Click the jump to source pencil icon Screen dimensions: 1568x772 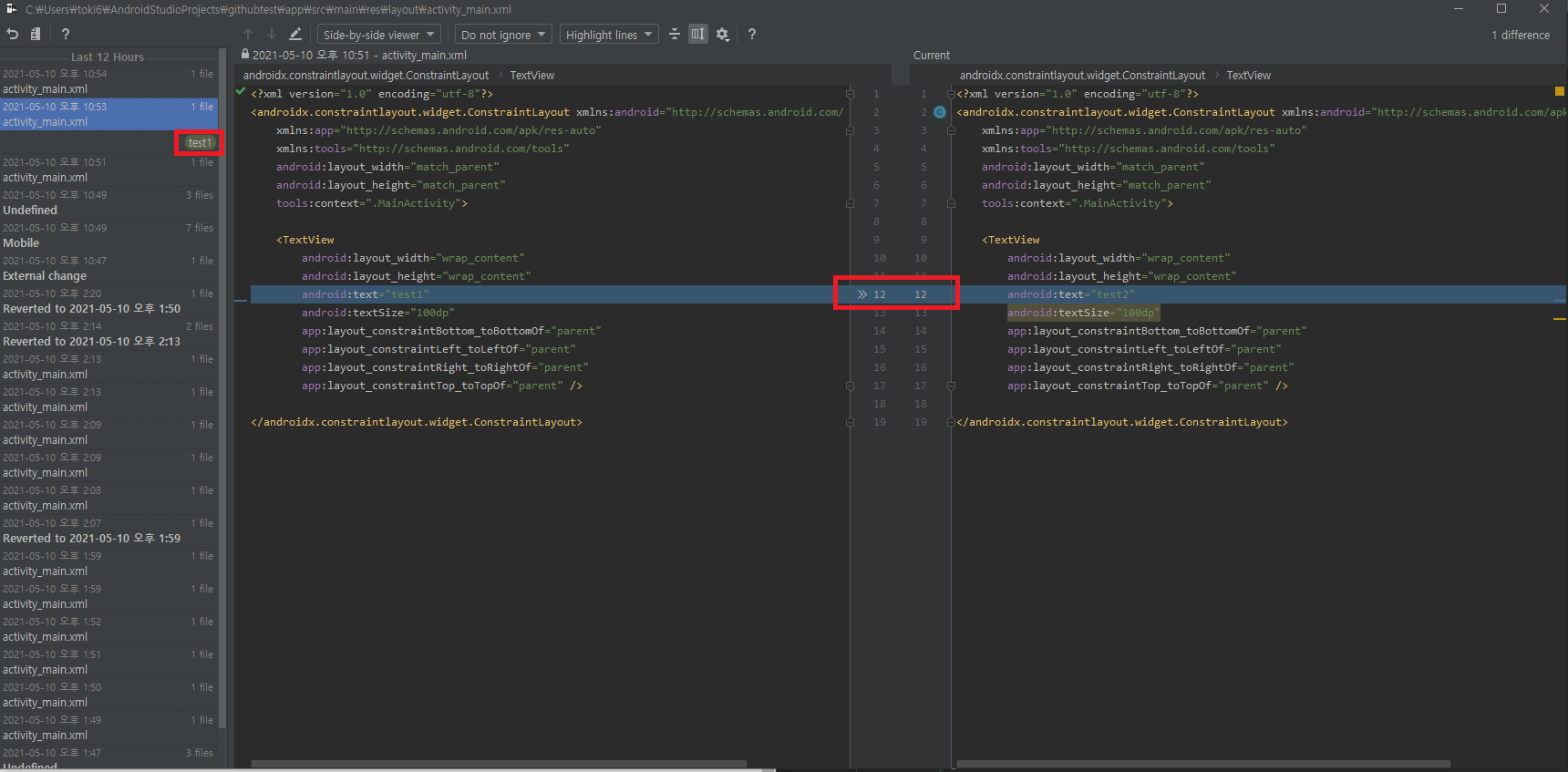click(295, 34)
